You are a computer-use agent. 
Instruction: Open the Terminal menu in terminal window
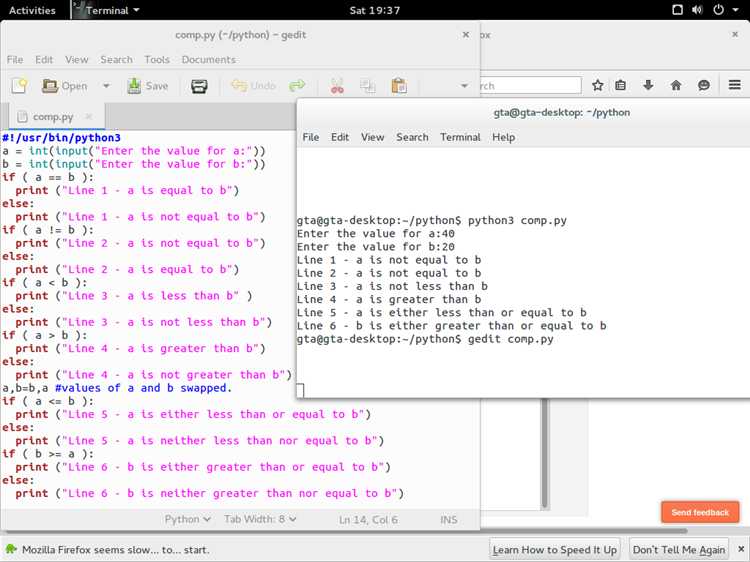point(460,137)
